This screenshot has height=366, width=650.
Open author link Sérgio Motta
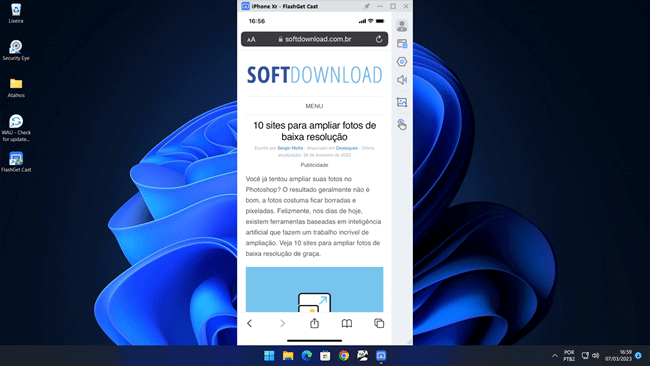pyautogui.click(x=290, y=148)
